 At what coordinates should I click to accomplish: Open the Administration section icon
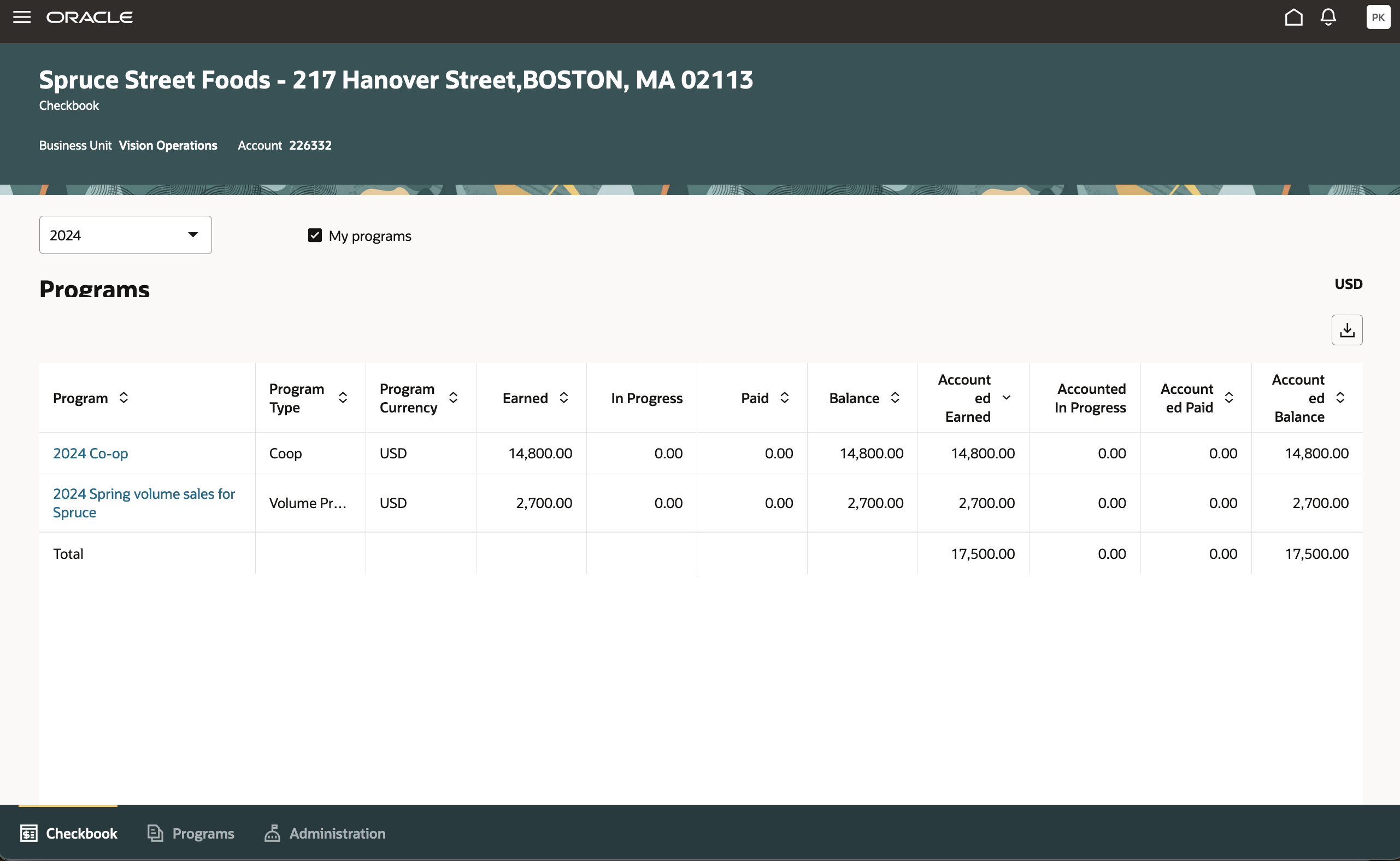(273, 833)
